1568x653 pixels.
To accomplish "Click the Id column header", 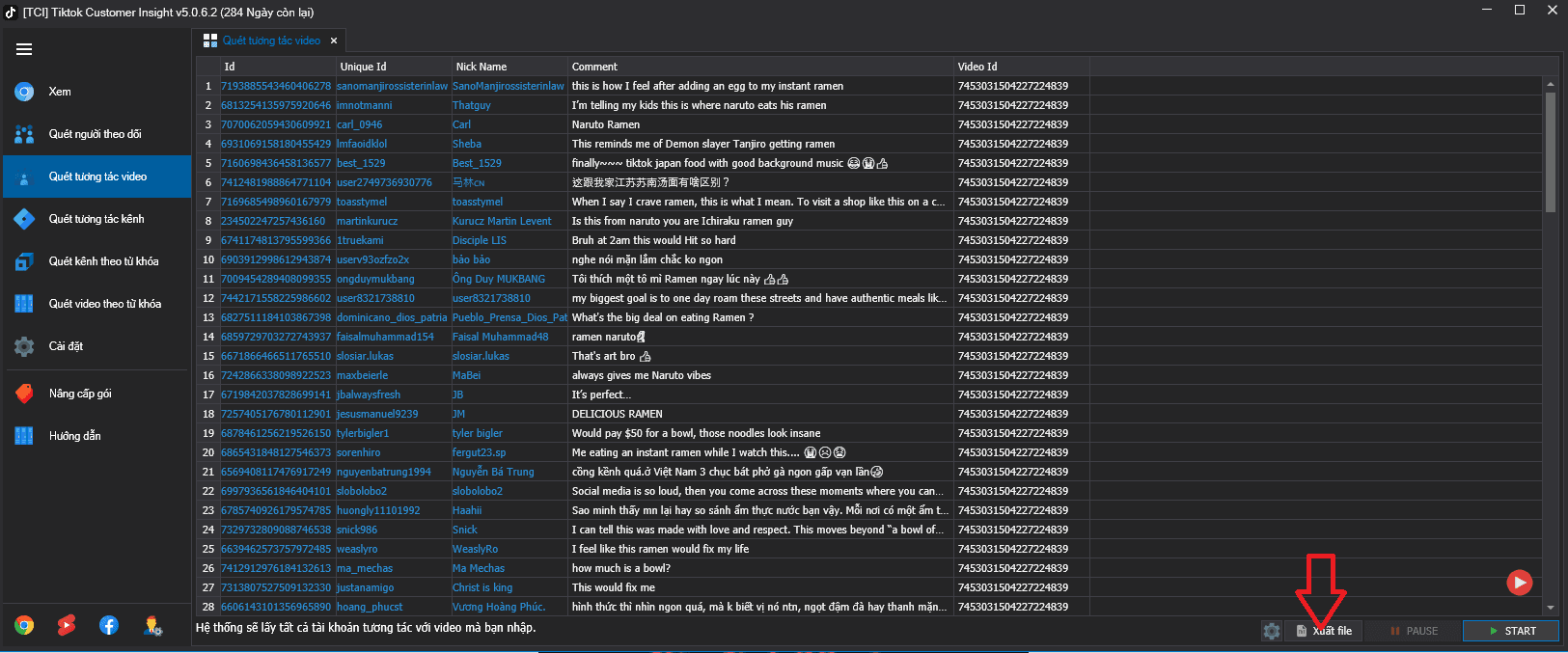I will (x=278, y=67).
